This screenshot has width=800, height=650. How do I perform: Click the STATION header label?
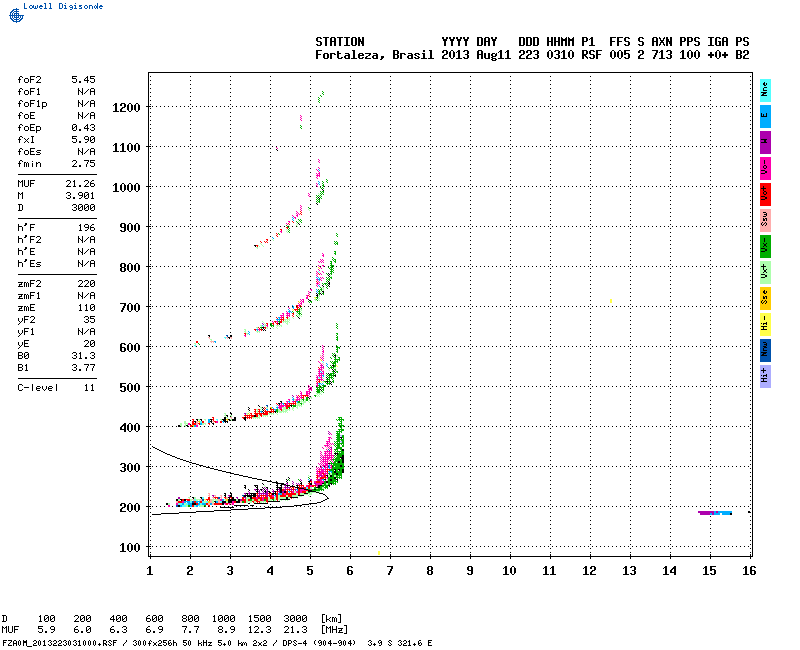pyautogui.click(x=340, y=42)
